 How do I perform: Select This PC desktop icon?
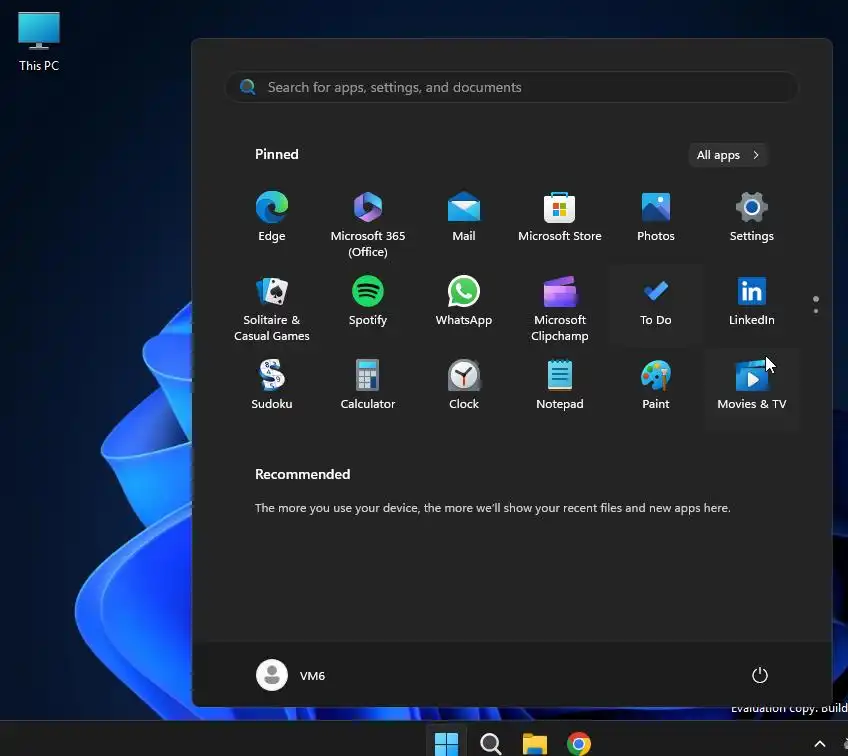39,42
